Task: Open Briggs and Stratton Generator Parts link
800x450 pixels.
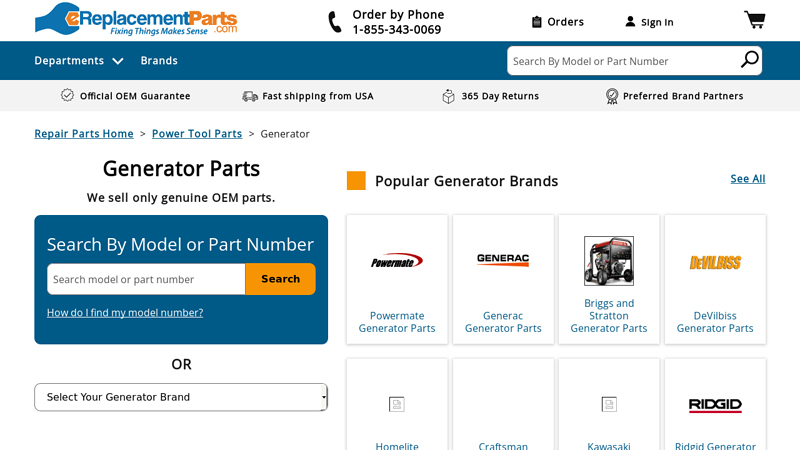Action: [x=609, y=316]
